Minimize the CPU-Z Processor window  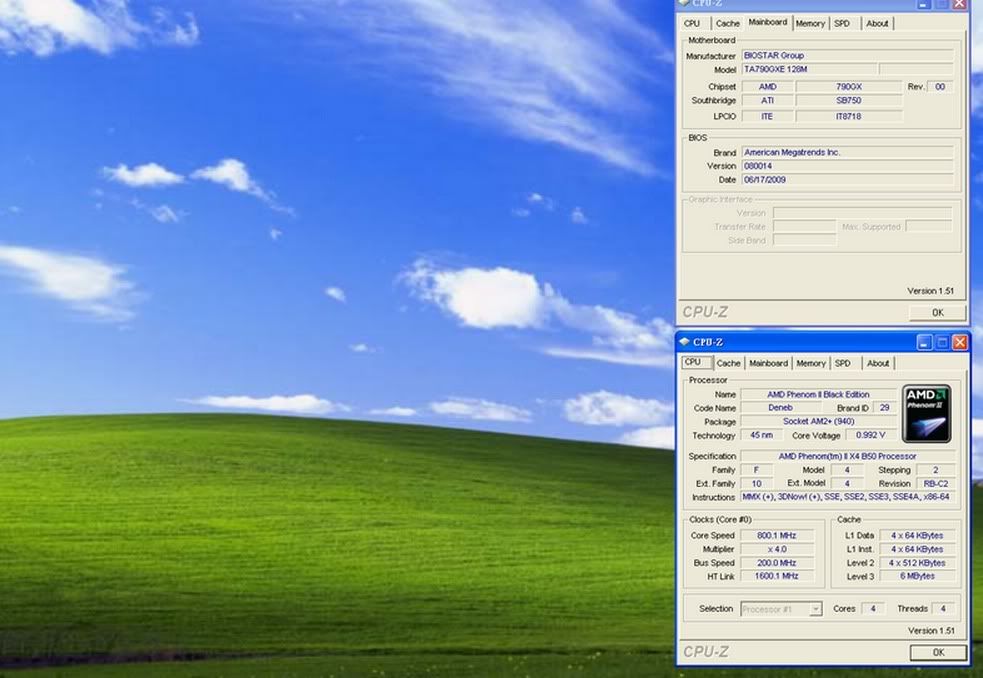[x=923, y=342]
